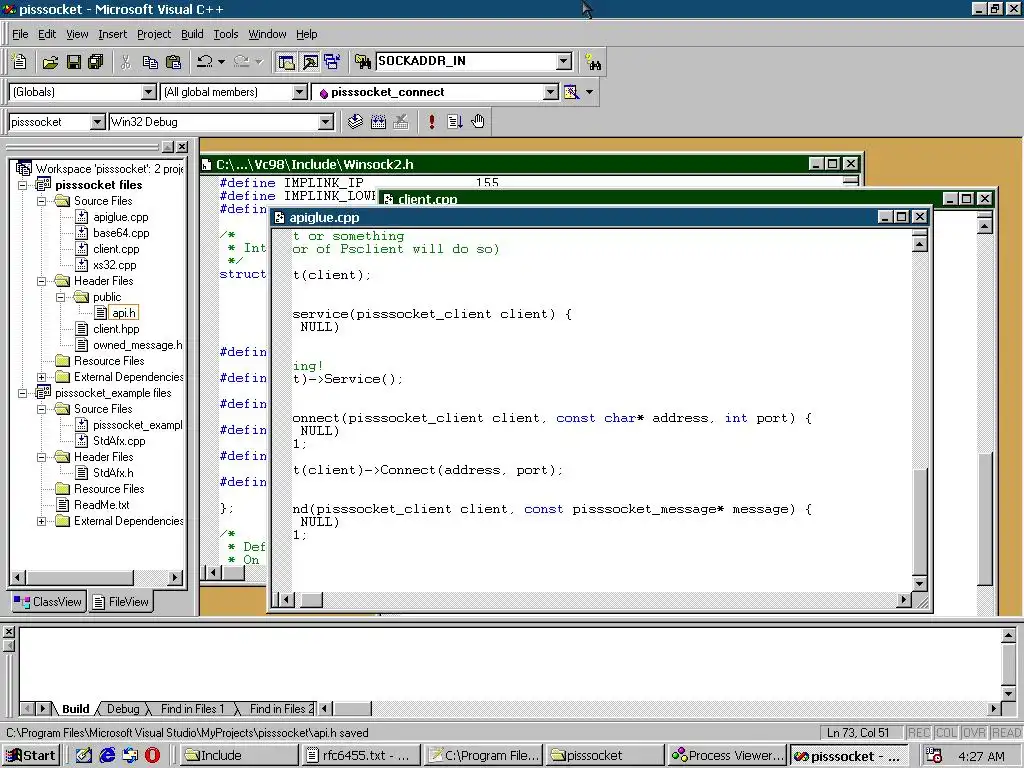Screen dimensions: 1024x768
Task: Click the Save All toolbar icon
Action: point(95,61)
